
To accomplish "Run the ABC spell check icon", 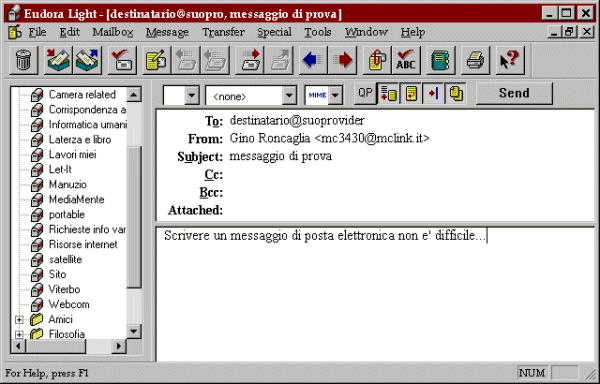I will click(x=406, y=60).
